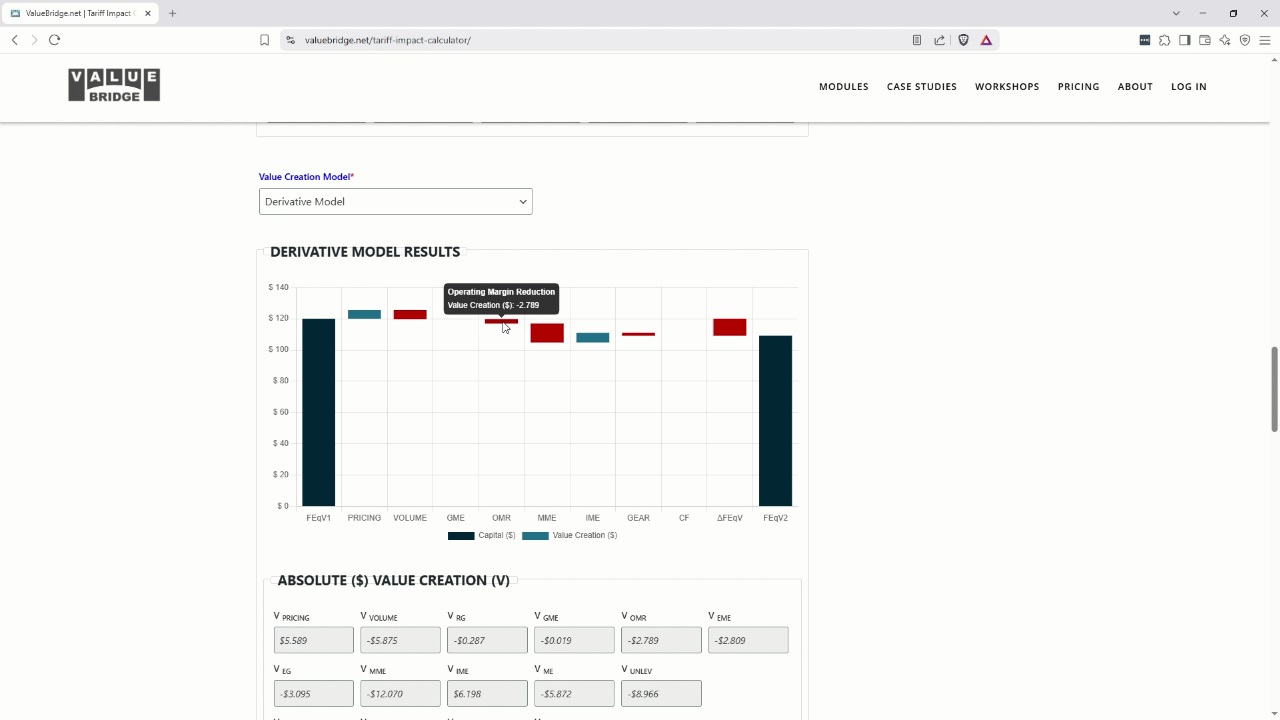Open the sidebar panel icon
This screenshot has width=1280, height=720.
click(x=1185, y=40)
